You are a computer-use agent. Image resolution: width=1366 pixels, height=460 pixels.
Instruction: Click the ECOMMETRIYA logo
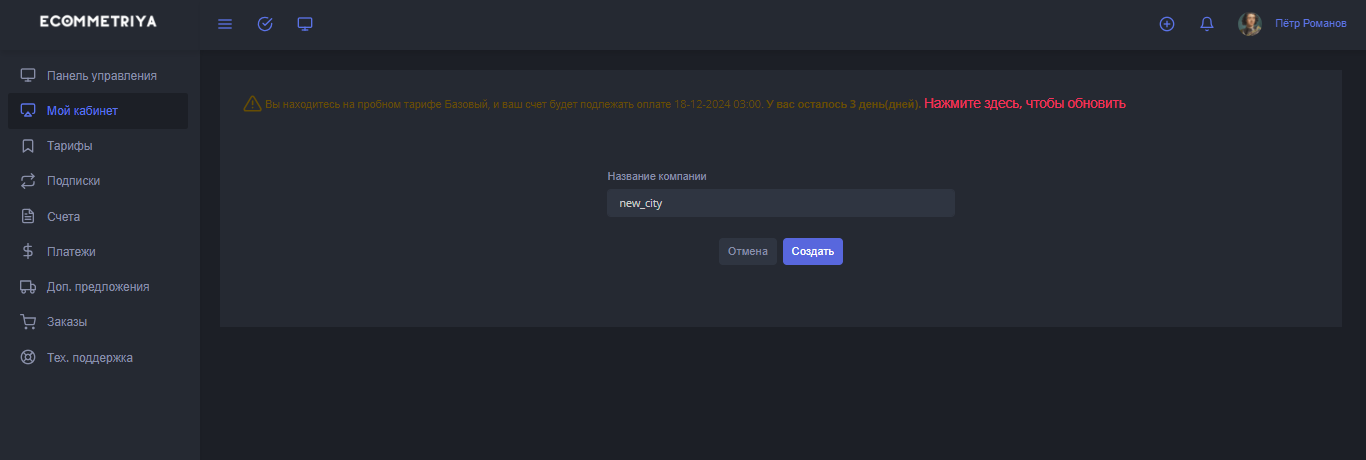98,22
